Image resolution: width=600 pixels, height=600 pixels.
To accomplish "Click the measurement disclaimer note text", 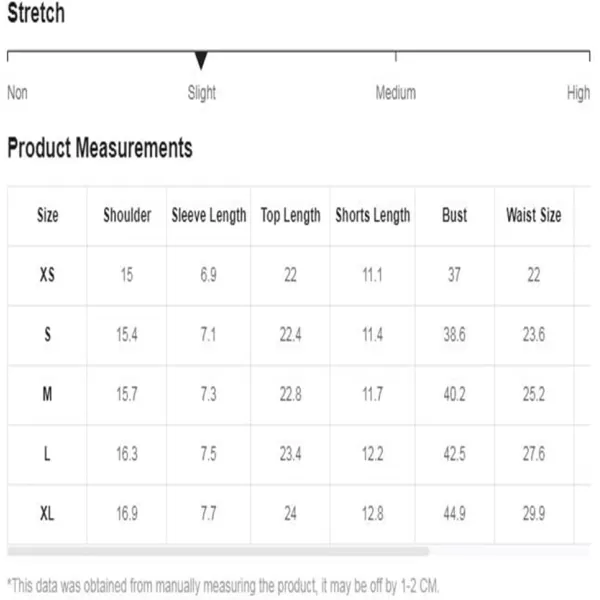I will [x=223, y=586].
